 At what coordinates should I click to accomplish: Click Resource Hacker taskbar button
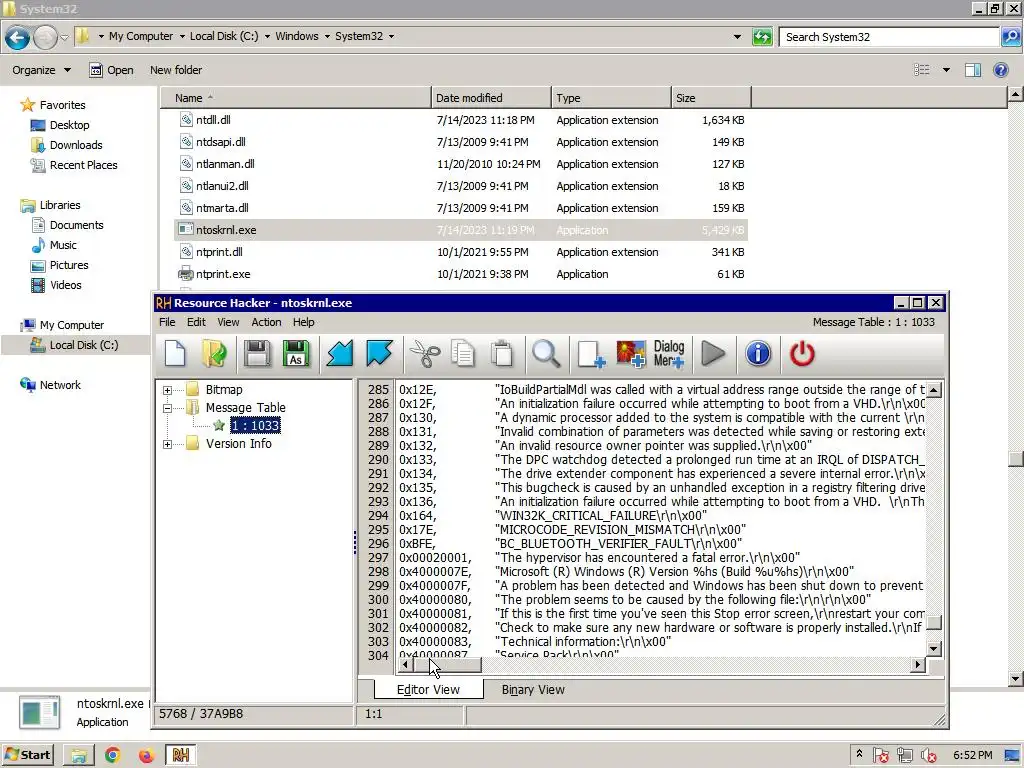[x=181, y=756]
